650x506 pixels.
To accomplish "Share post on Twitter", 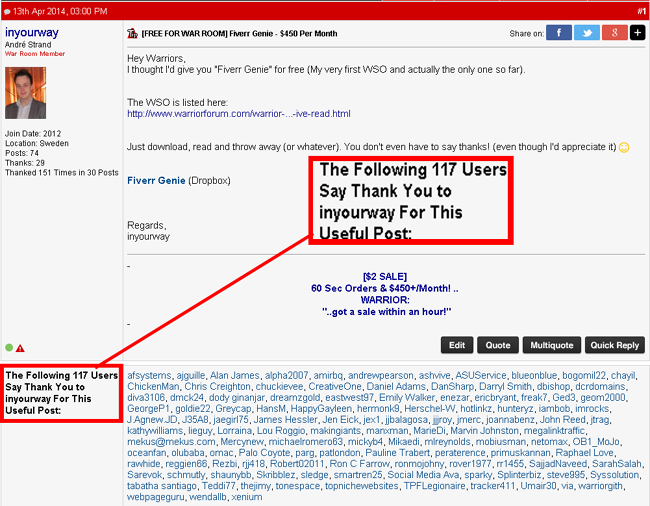I will coord(587,33).
